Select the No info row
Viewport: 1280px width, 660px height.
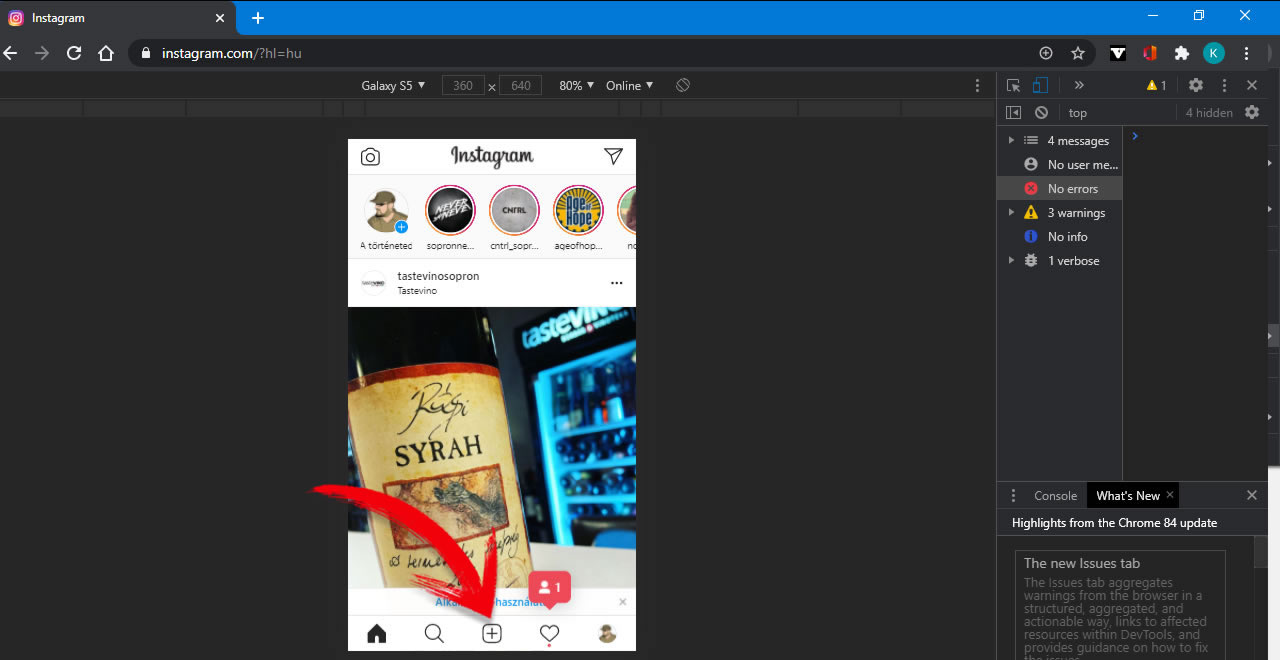1059,237
